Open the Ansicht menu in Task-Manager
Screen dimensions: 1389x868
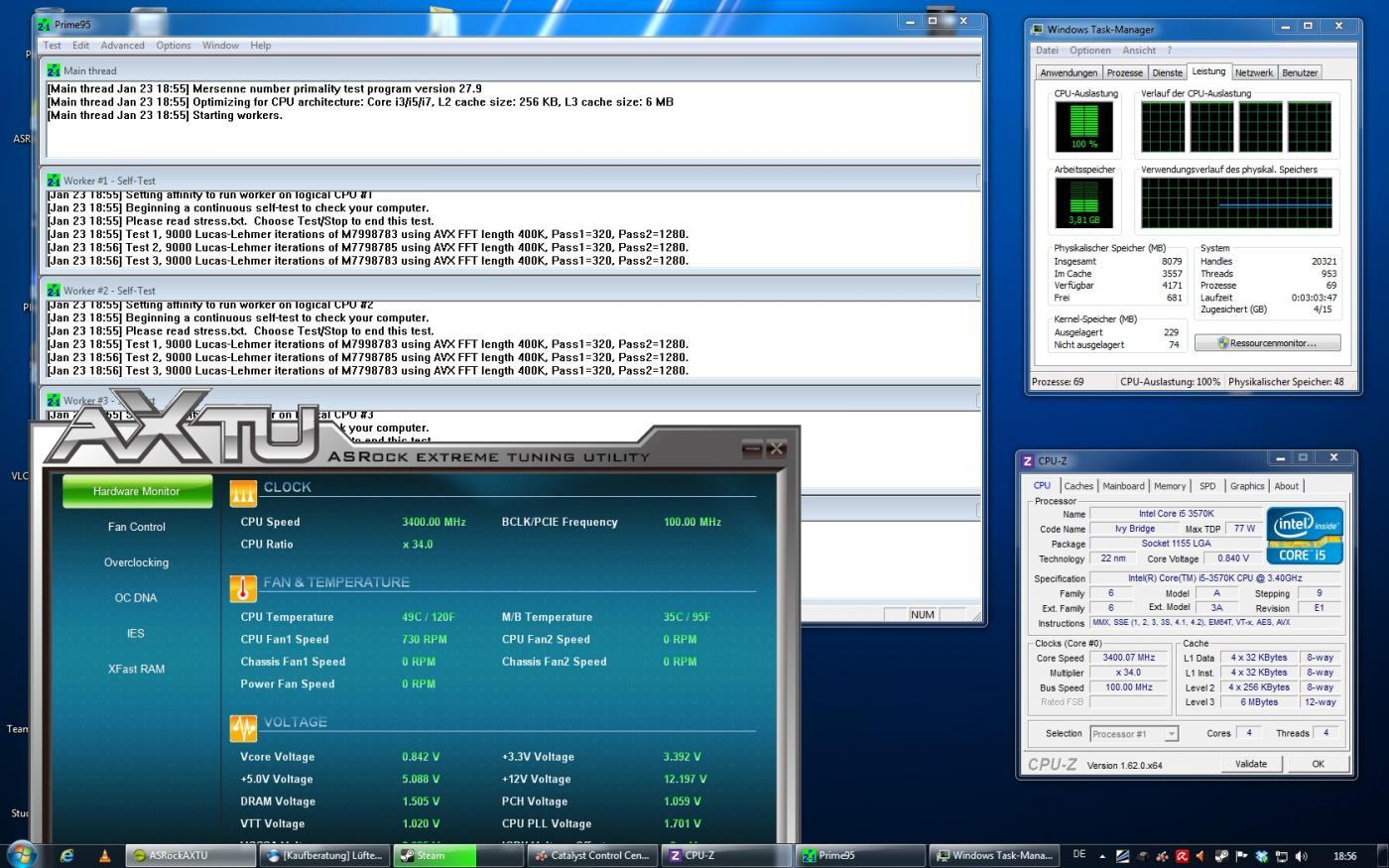tap(1139, 51)
